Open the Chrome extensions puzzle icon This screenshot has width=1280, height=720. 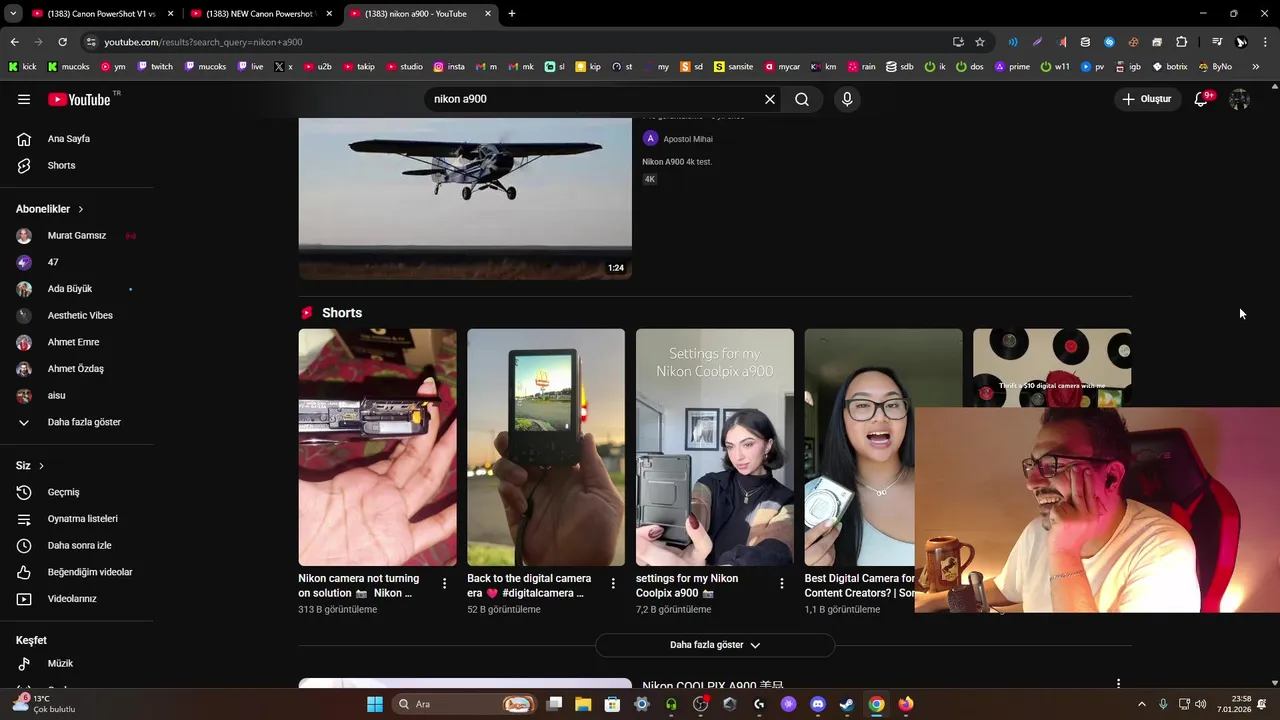(1181, 42)
